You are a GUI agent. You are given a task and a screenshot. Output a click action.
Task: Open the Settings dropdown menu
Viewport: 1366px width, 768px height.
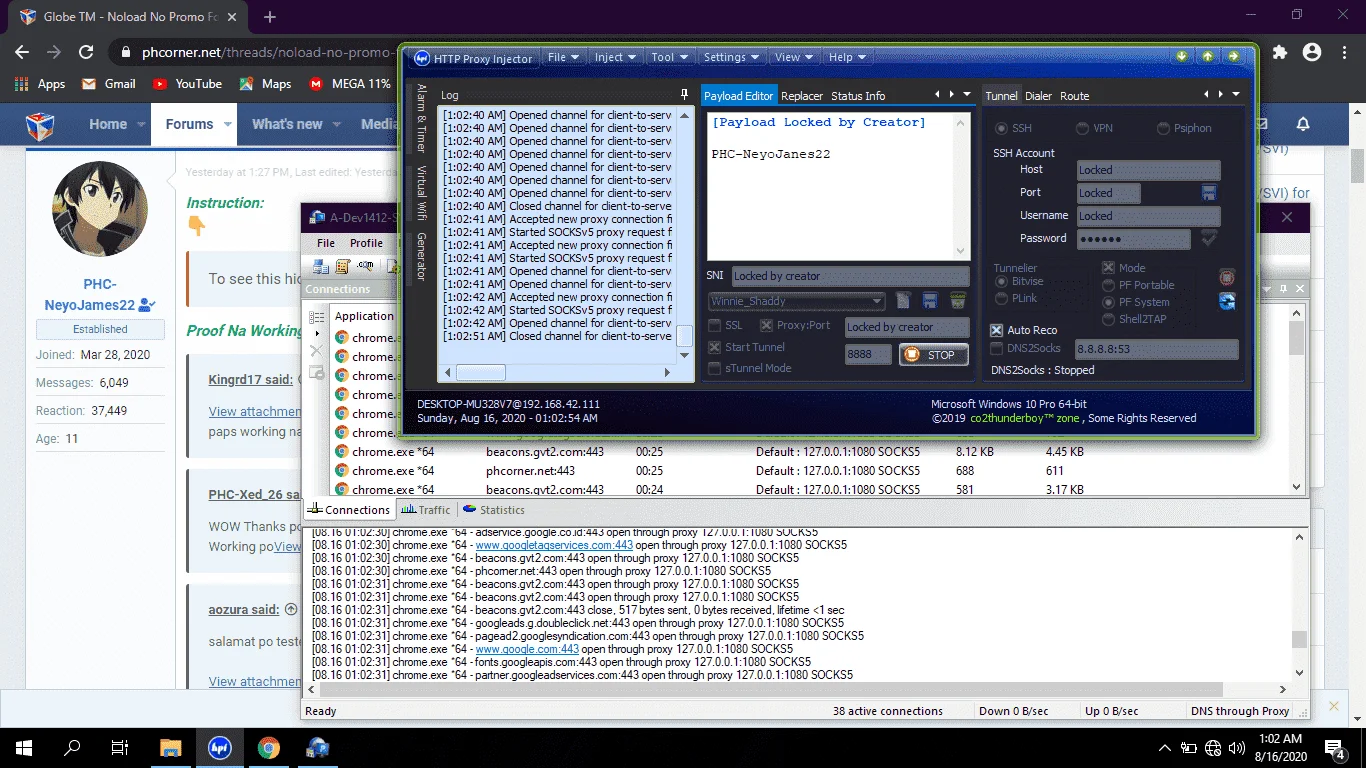click(x=730, y=58)
